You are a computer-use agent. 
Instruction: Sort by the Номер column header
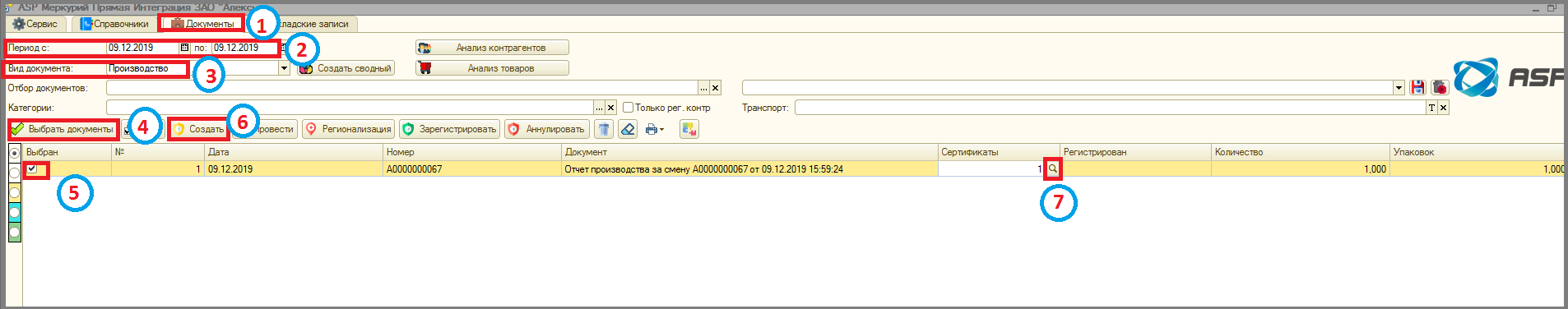[472, 152]
